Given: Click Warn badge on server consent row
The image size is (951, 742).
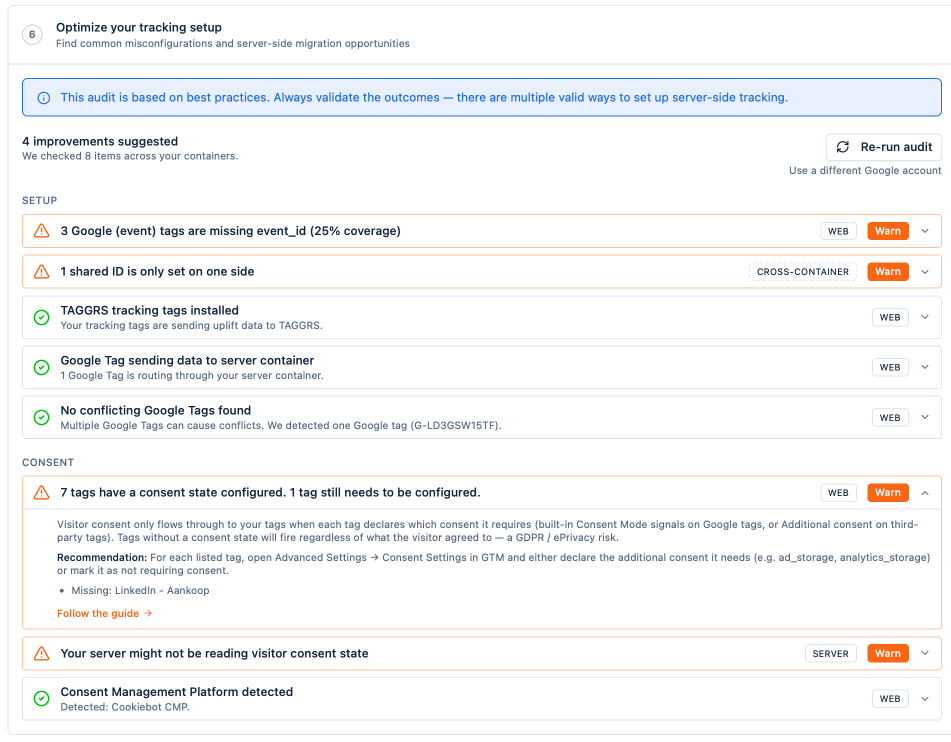Looking at the screenshot, I should tap(888, 653).
